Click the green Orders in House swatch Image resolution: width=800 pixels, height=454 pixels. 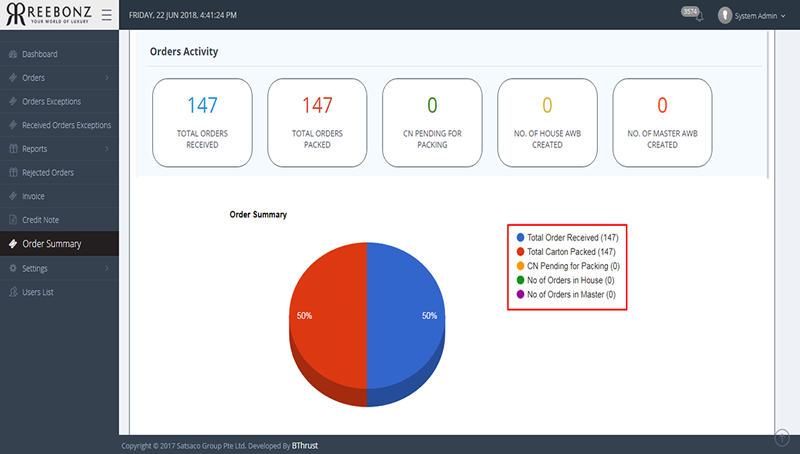[520, 280]
